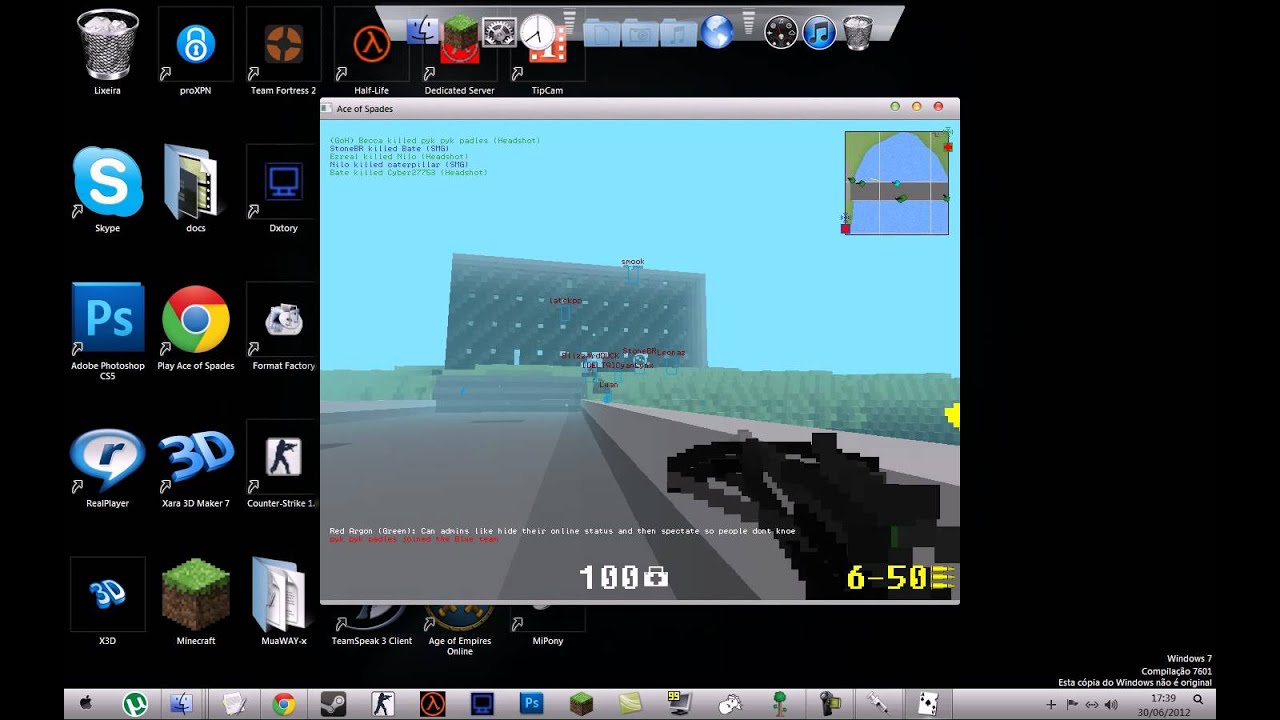The height and width of the screenshot is (720, 1280).
Task: Open the Counter-Strike 1.6 desktop shortcut
Action: click(x=283, y=465)
